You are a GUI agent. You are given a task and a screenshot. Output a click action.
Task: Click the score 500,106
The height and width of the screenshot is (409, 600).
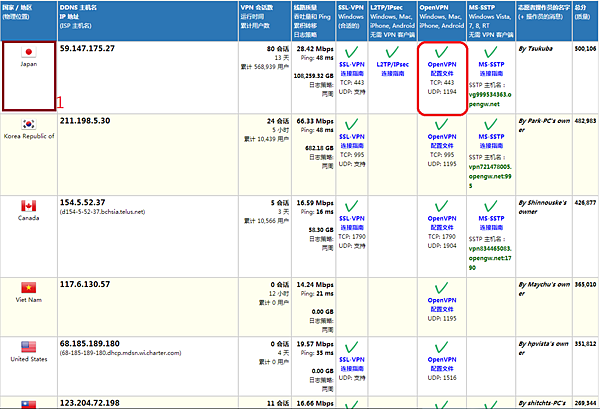585,49
